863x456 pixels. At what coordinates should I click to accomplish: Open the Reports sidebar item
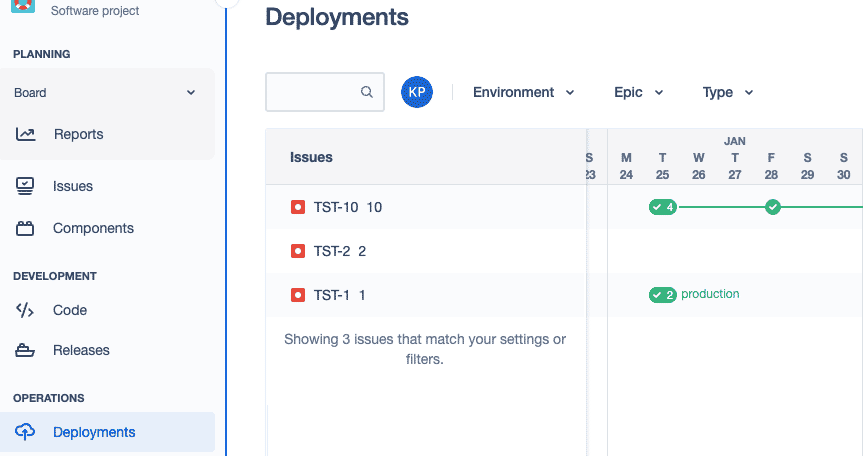[x=78, y=134]
